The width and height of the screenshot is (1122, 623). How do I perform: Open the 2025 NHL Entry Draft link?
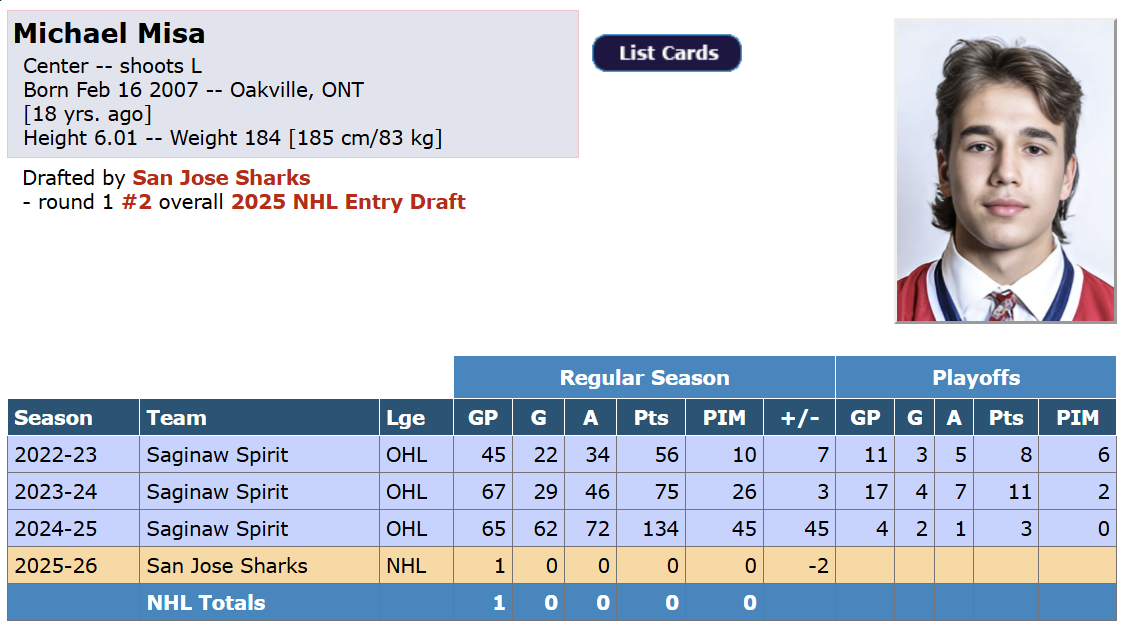click(x=348, y=202)
